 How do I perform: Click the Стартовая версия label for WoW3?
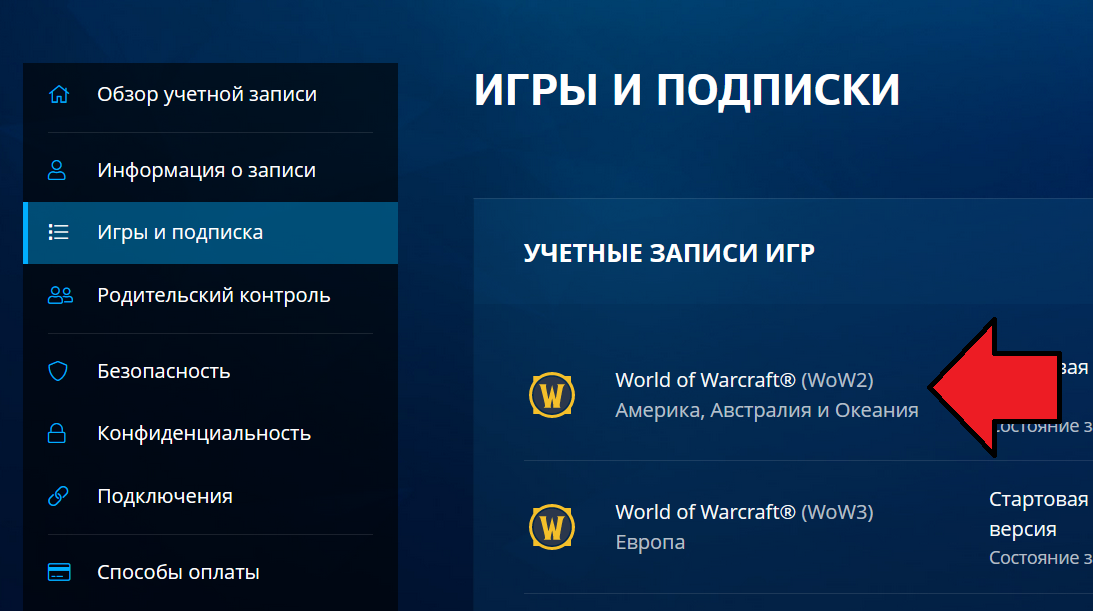point(1039,514)
